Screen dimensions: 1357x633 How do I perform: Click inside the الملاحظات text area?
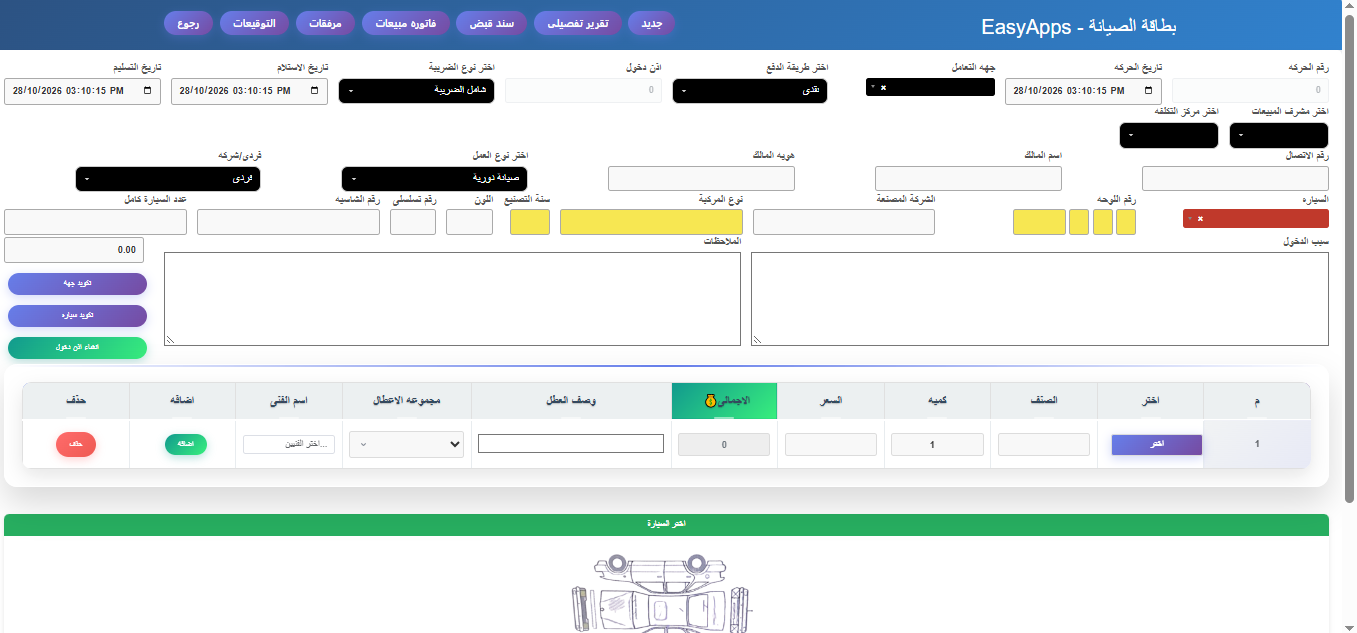pos(452,299)
